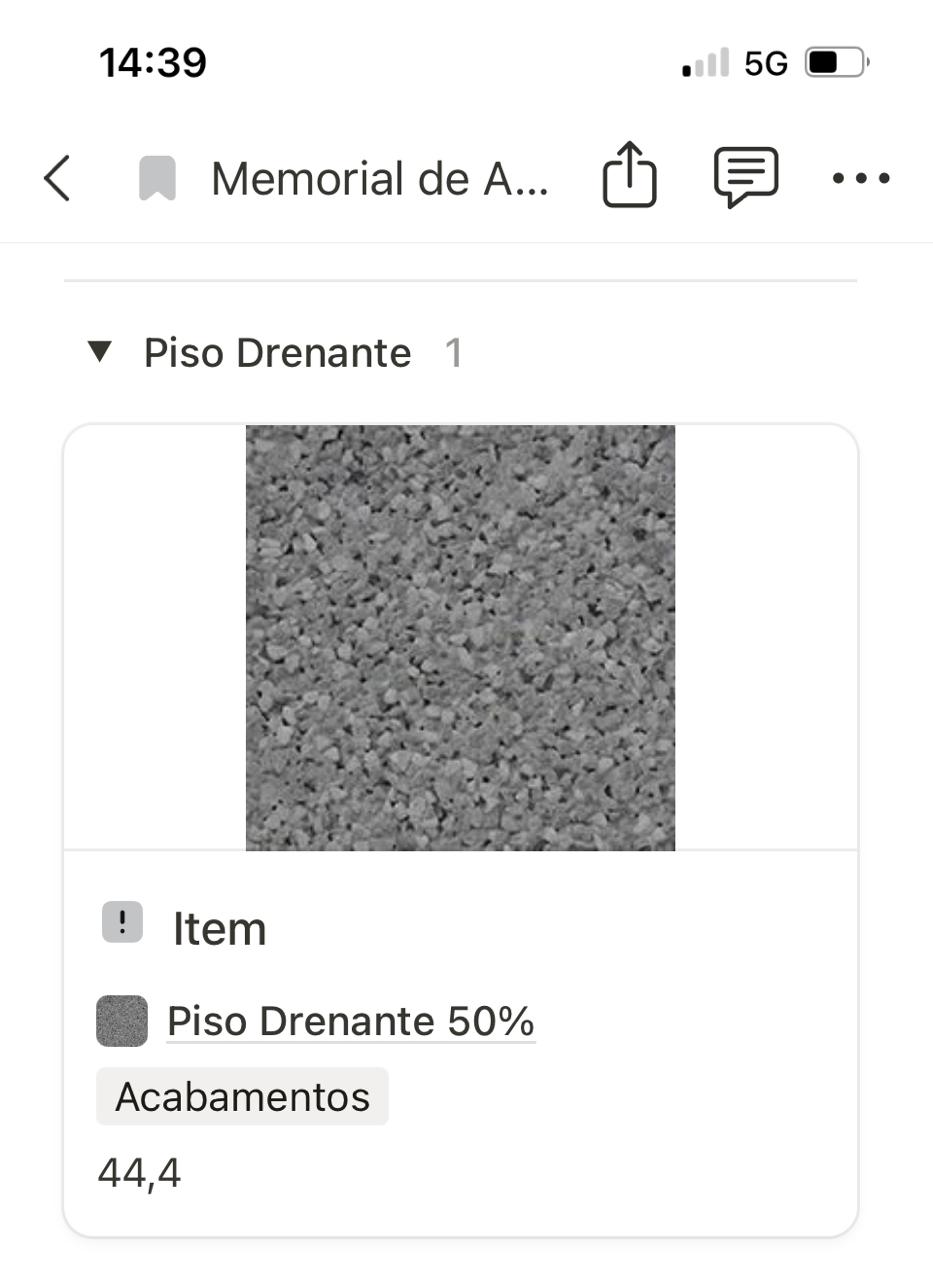Select the Acabamentos tag
Screen dimensions: 933x1280
coord(242,1097)
